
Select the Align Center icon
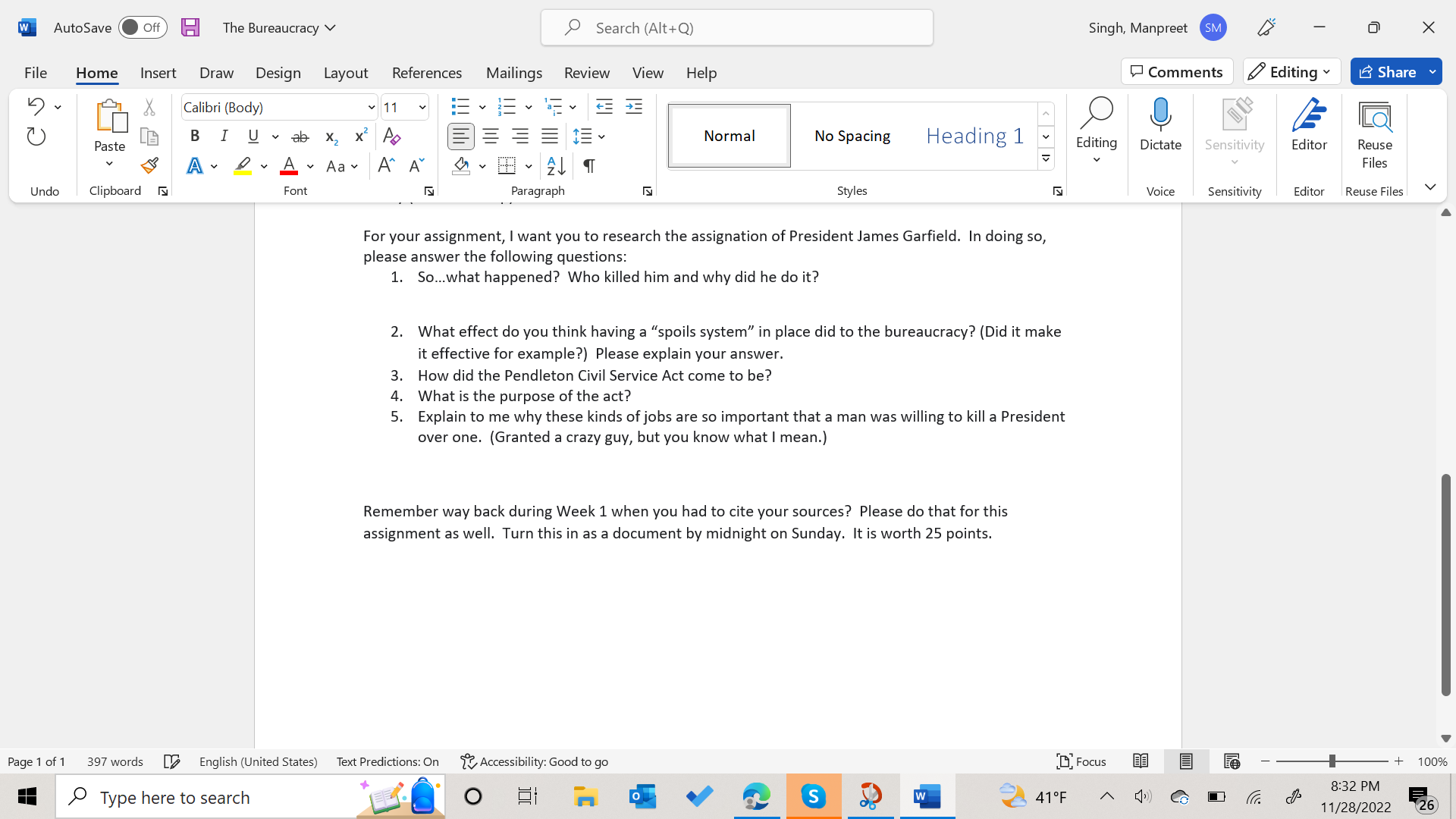pos(490,136)
